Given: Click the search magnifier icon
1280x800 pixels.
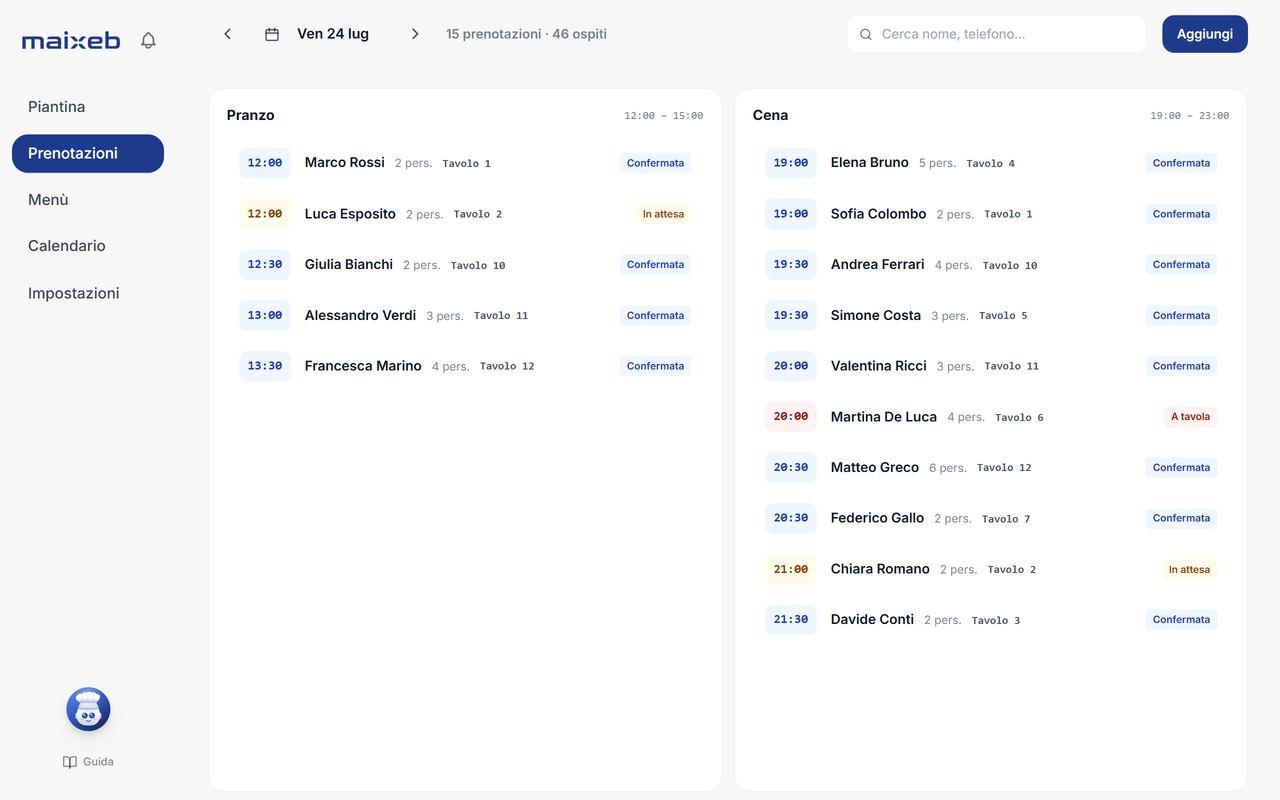Looking at the screenshot, I should pos(866,34).
